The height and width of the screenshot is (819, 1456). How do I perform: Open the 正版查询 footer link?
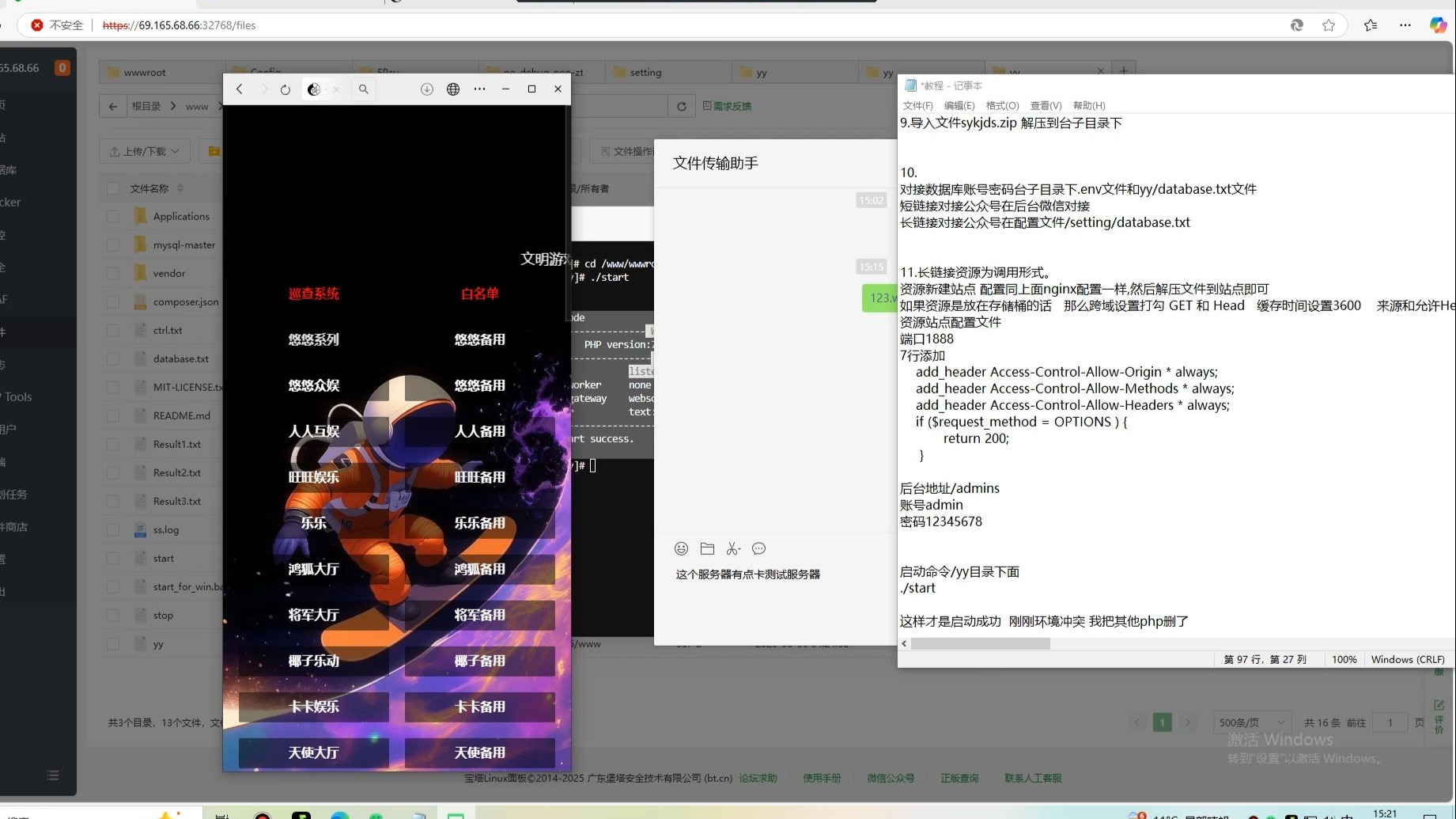coord(959,778)
